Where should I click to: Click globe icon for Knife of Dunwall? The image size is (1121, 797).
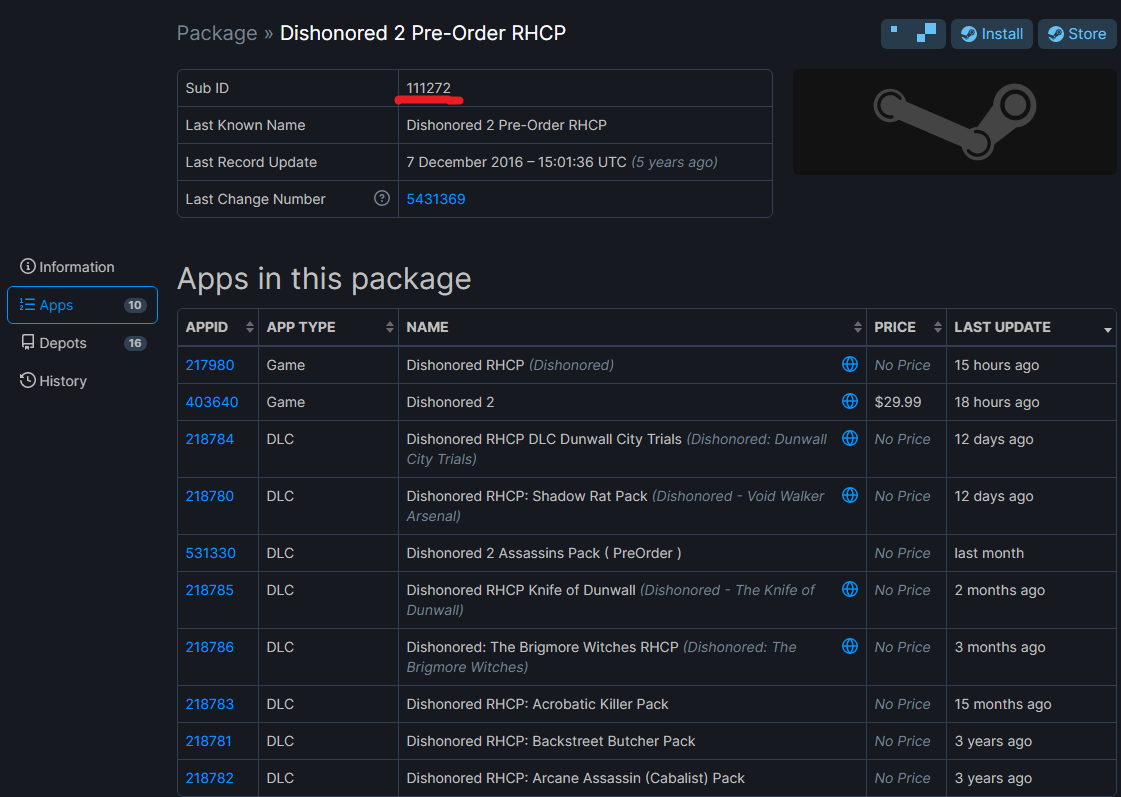(x=849, y=590)
